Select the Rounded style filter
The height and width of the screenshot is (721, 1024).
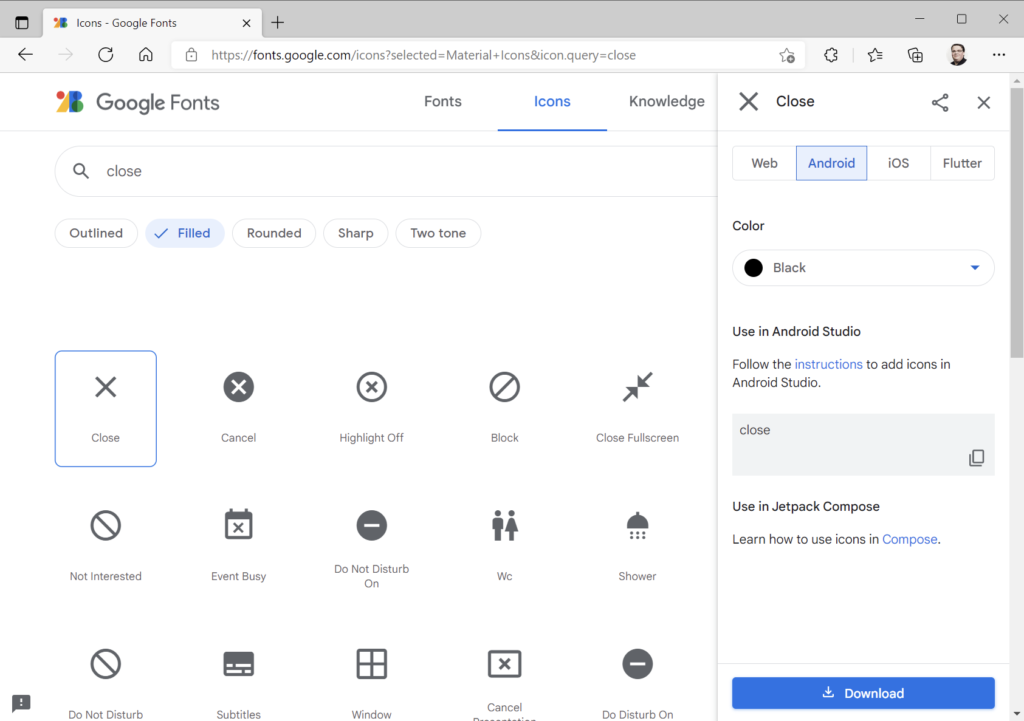point(273,232)
